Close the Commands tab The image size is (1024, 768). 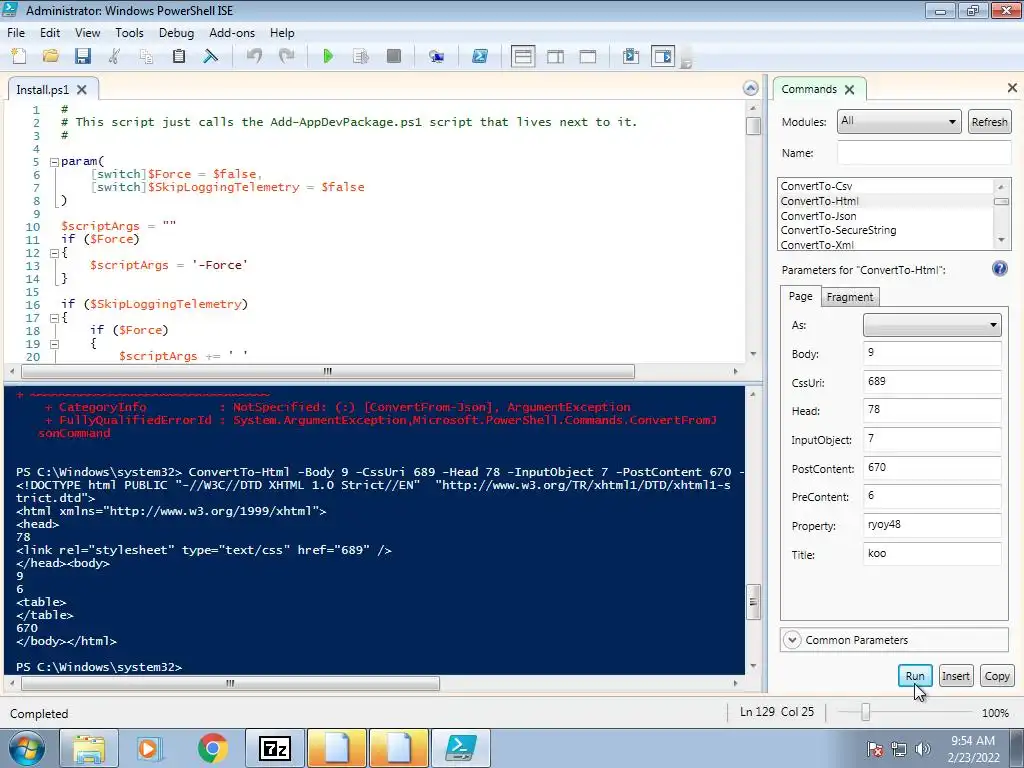coord(849,89)
